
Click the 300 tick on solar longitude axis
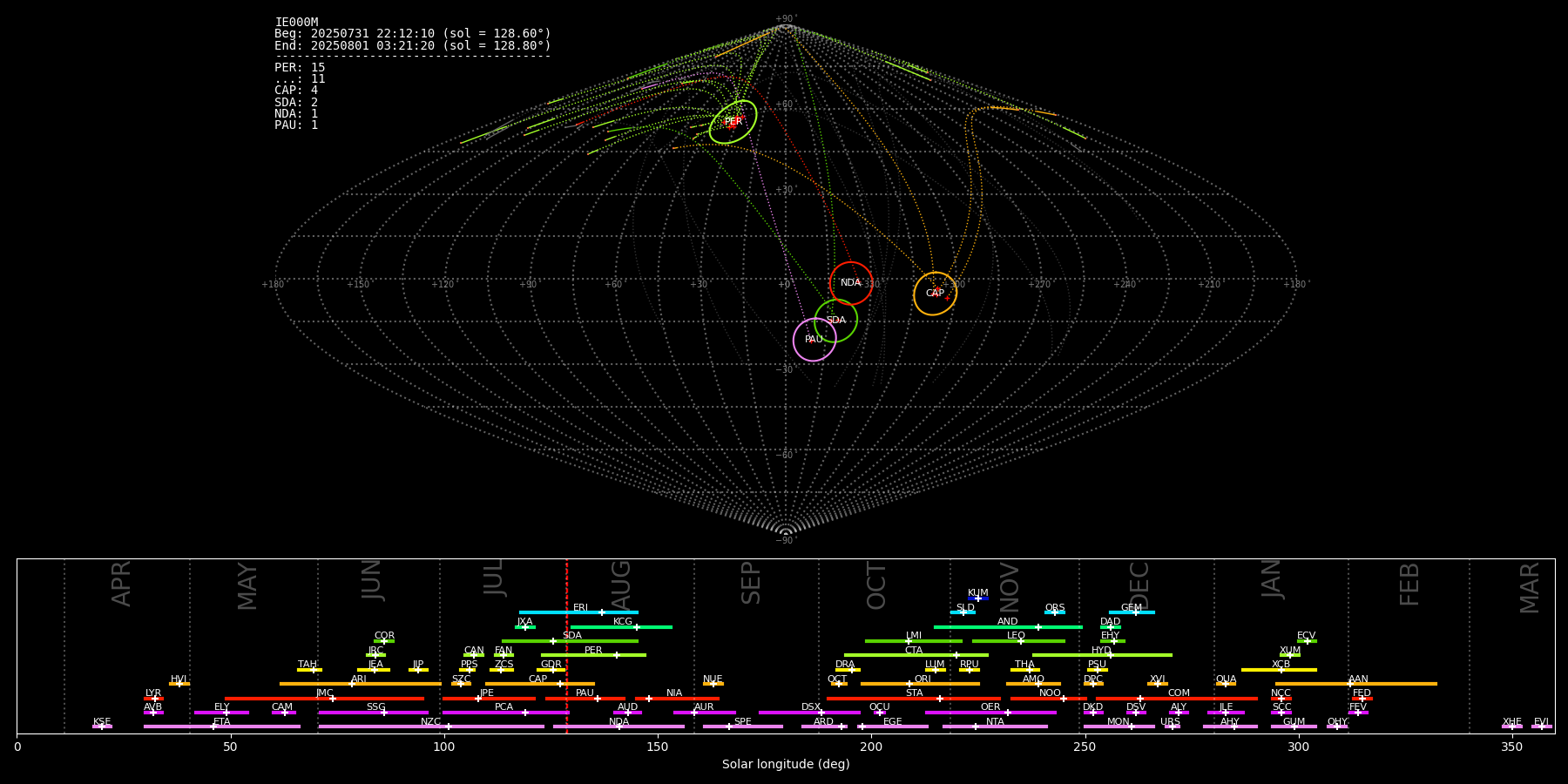pyautogui.click(x=1298, y=747)
